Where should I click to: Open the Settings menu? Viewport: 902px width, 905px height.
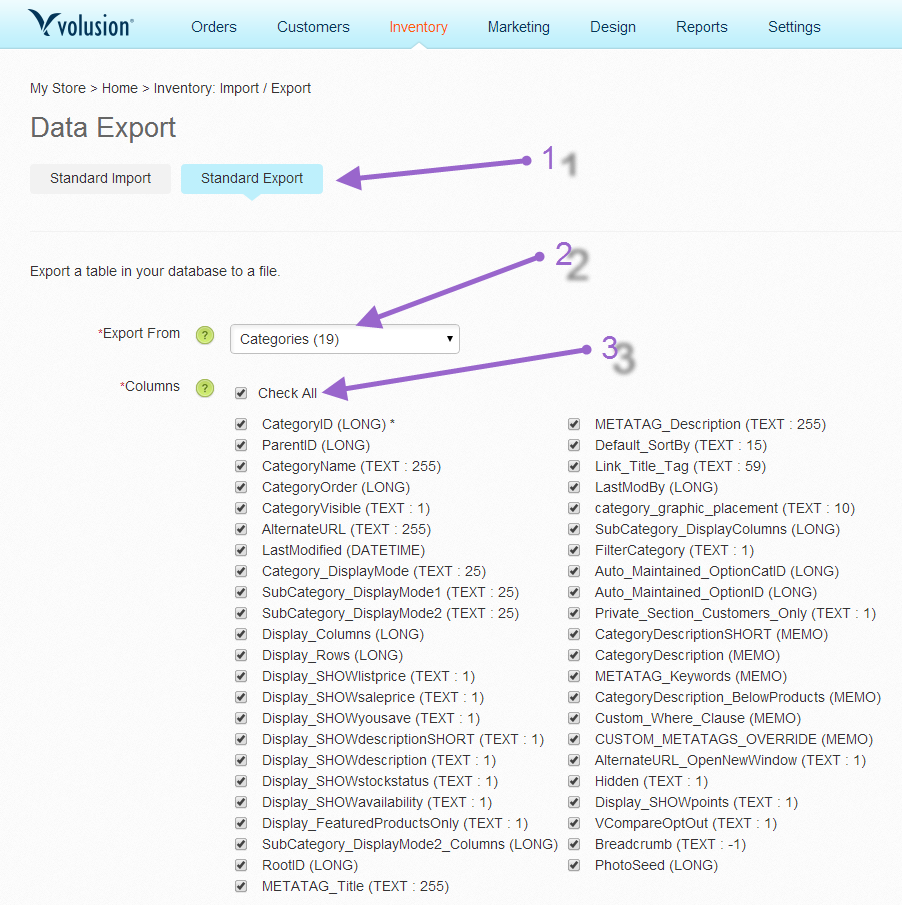[793, 27]
